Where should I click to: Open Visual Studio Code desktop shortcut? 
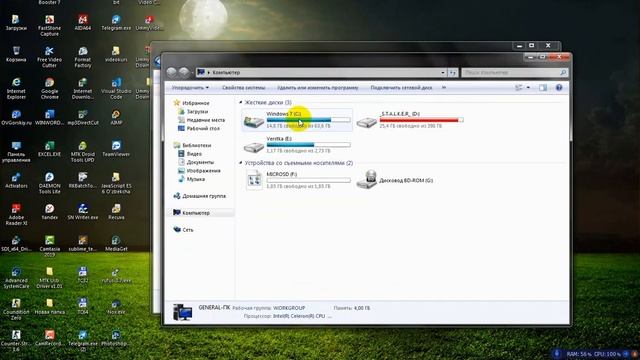click(116, 89)
